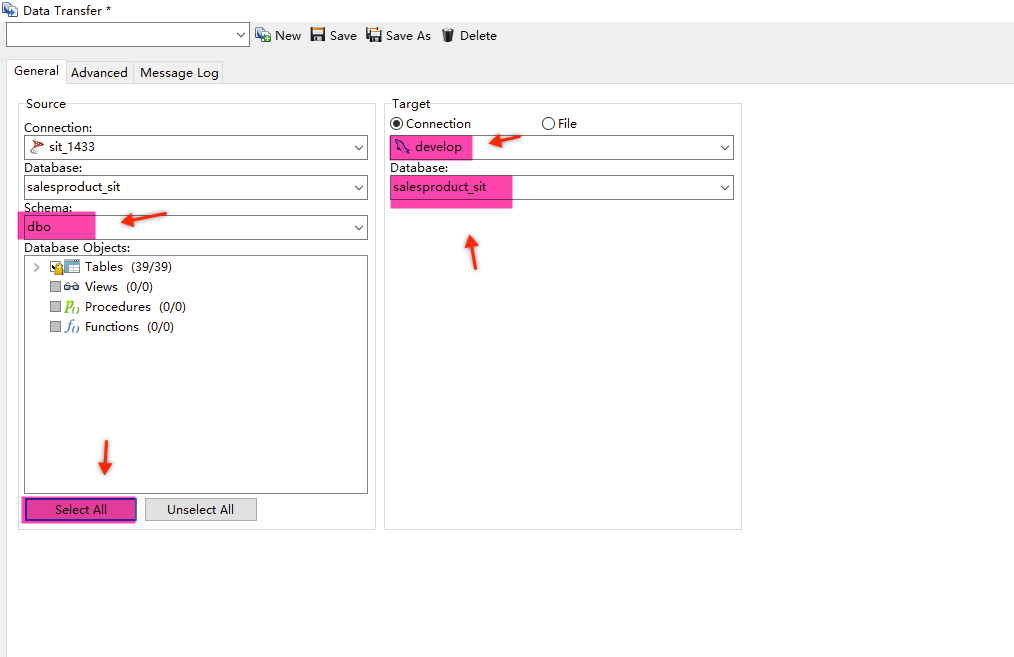Select the File radio button in Target
1014x657 pixels.
548,124
